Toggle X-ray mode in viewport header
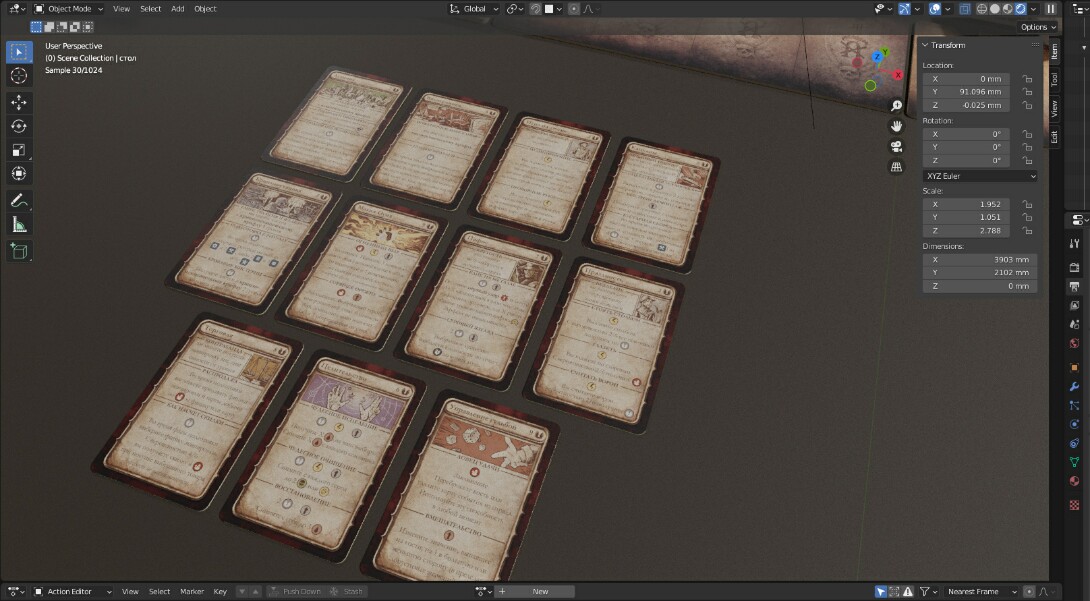The height and width of the screenshot is (601, 1090). tap(965, 9)
